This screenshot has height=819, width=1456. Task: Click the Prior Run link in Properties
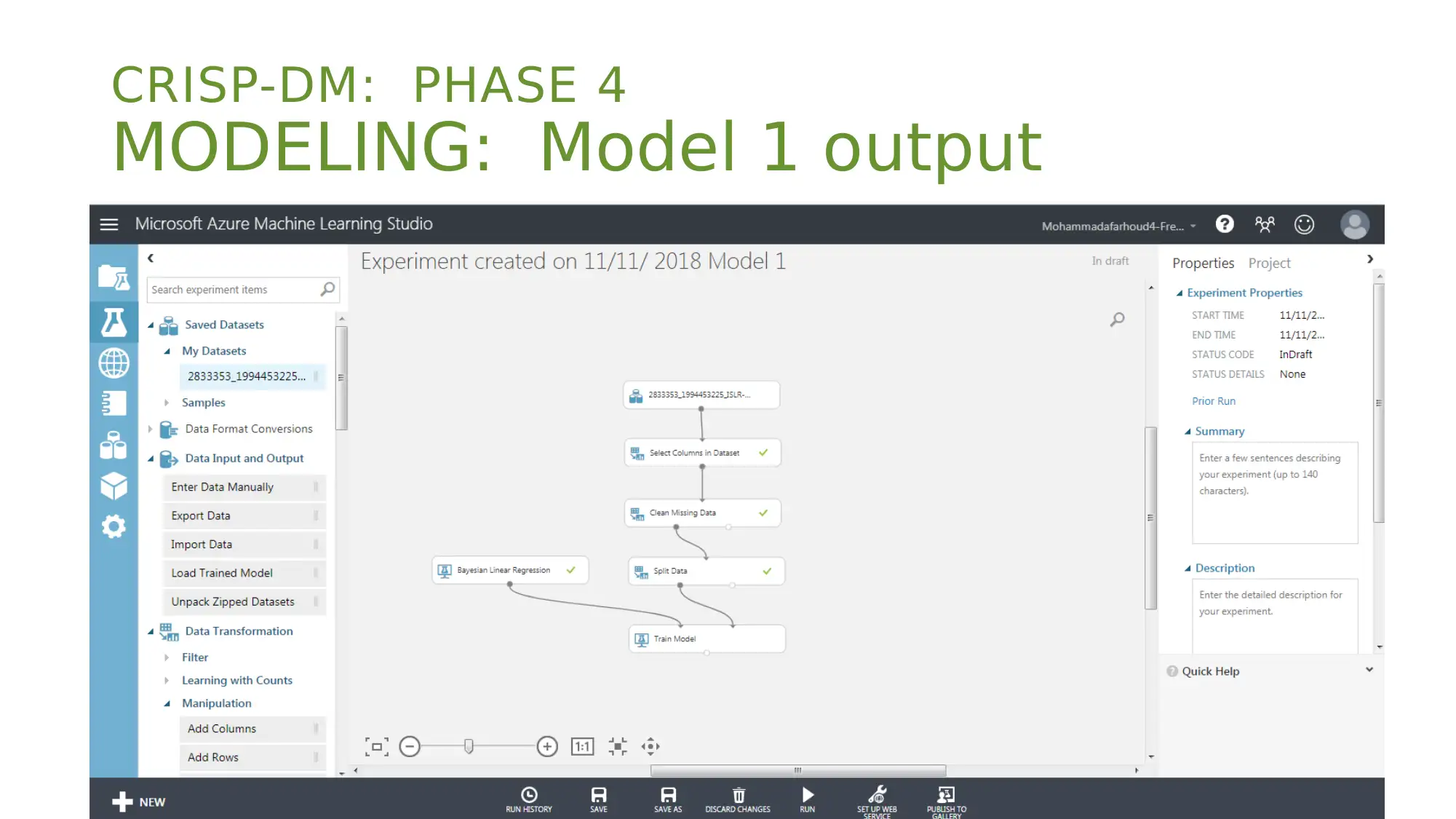(1213, 400)
